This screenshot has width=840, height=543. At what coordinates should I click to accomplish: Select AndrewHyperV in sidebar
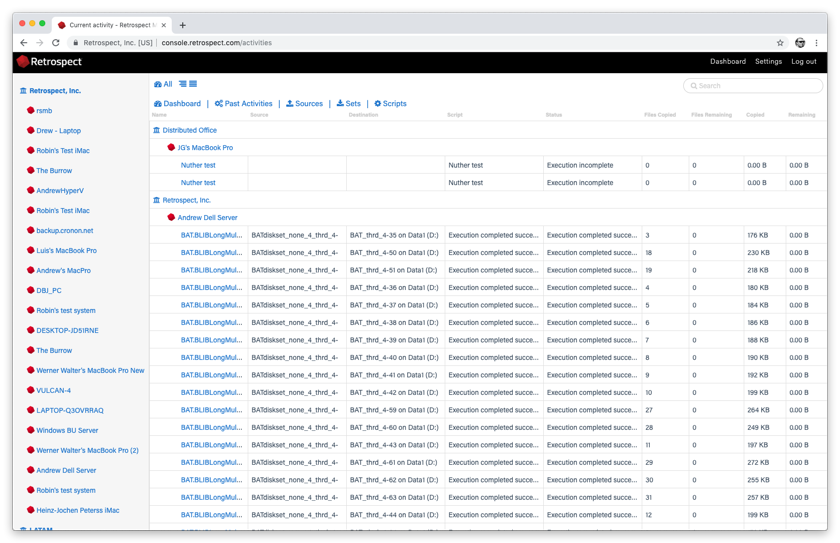60,191
